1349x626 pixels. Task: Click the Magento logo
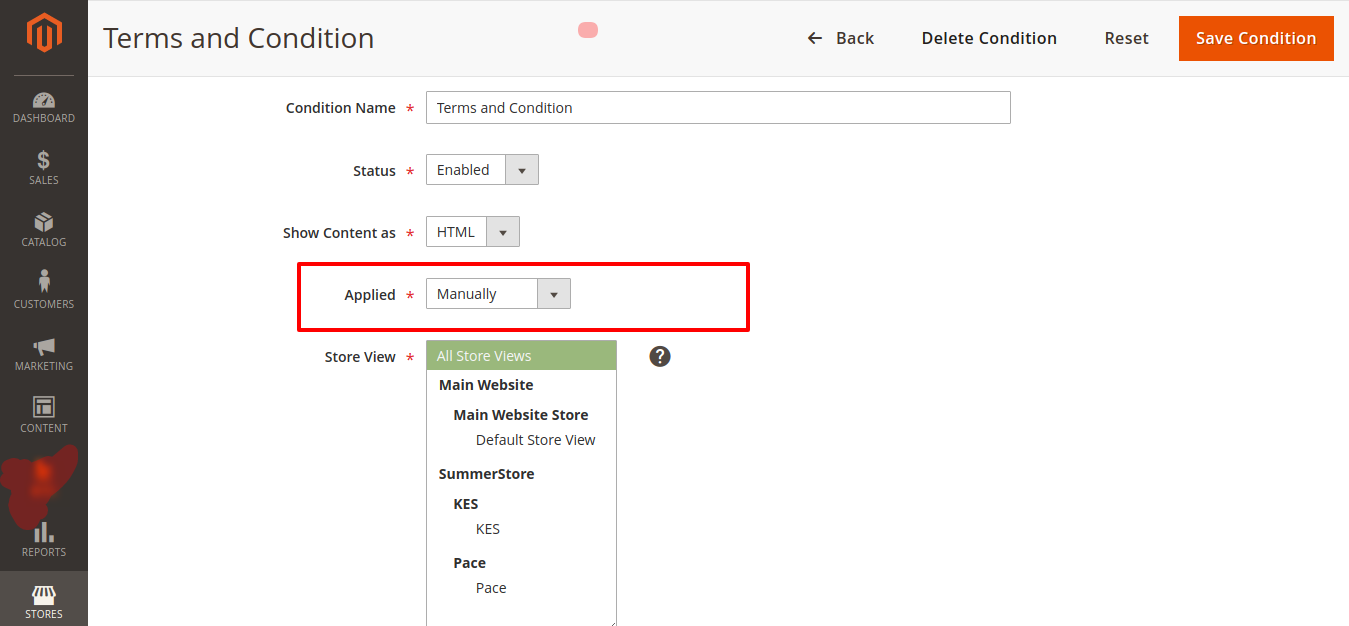(43, 33)
